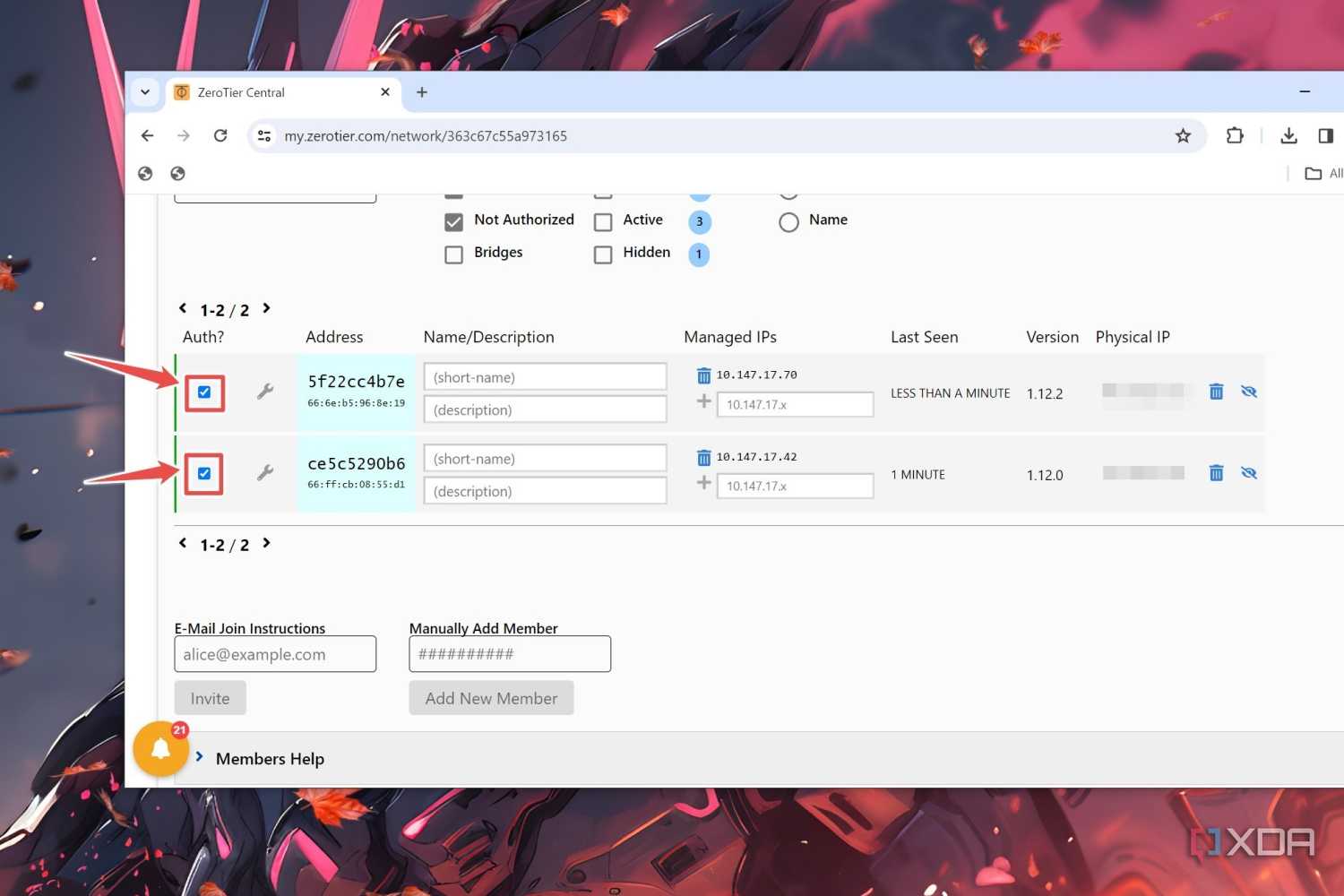Click new IP field under 10.147.17.70
The image size is (1344, 896).
(795, 404)
